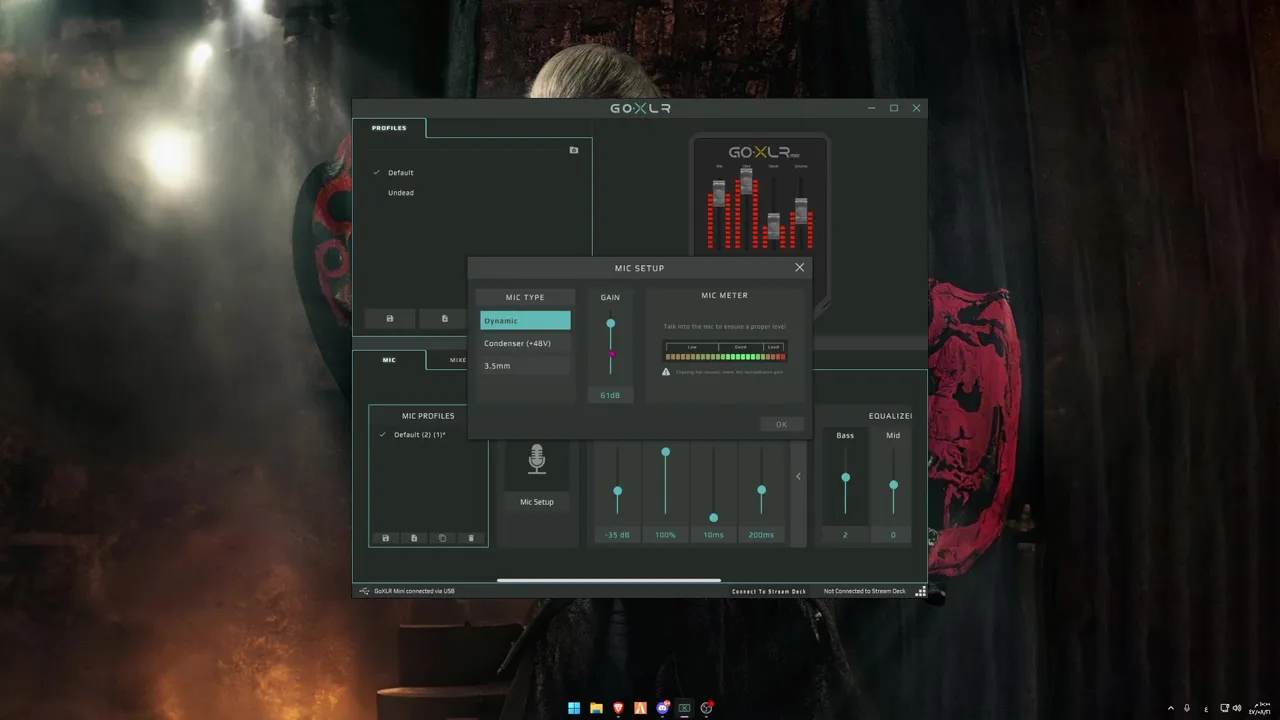This screenshot has height=720, width=1280.
Task: Switch to the Mixer tab
Action: click(x=457, y=360)
